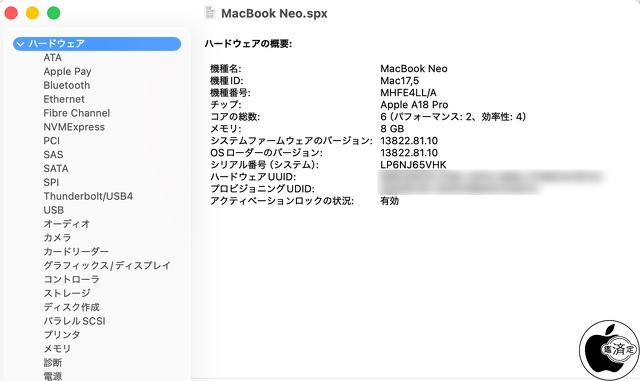Select 診断 in the sidebar

point(53,363)
